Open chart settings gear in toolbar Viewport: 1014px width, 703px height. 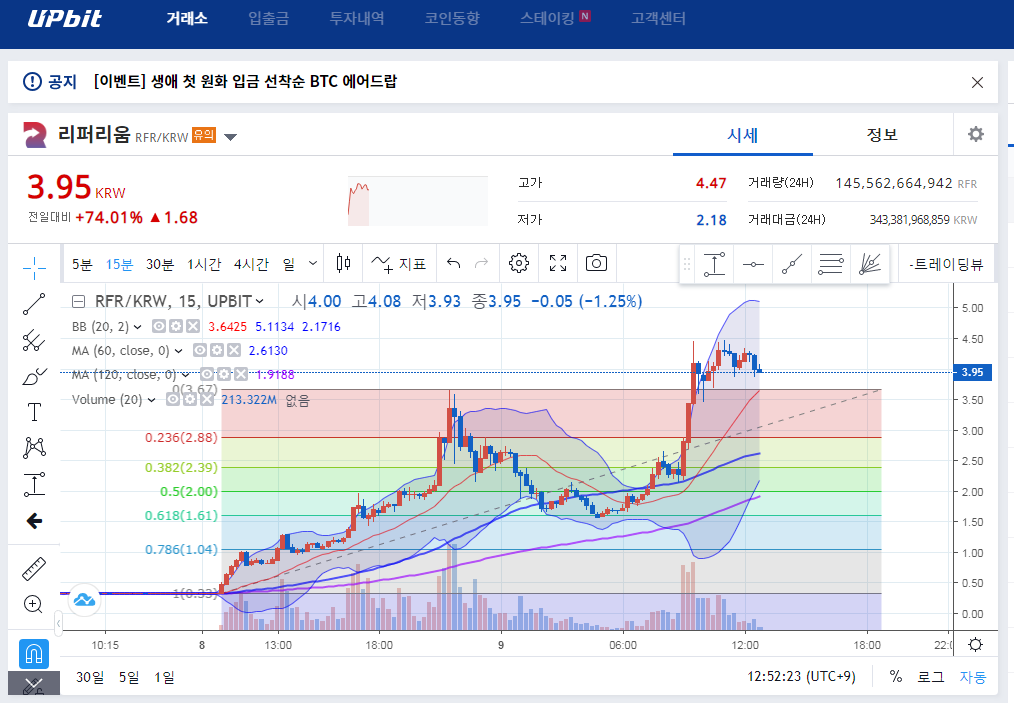click(x=519, y=263)
